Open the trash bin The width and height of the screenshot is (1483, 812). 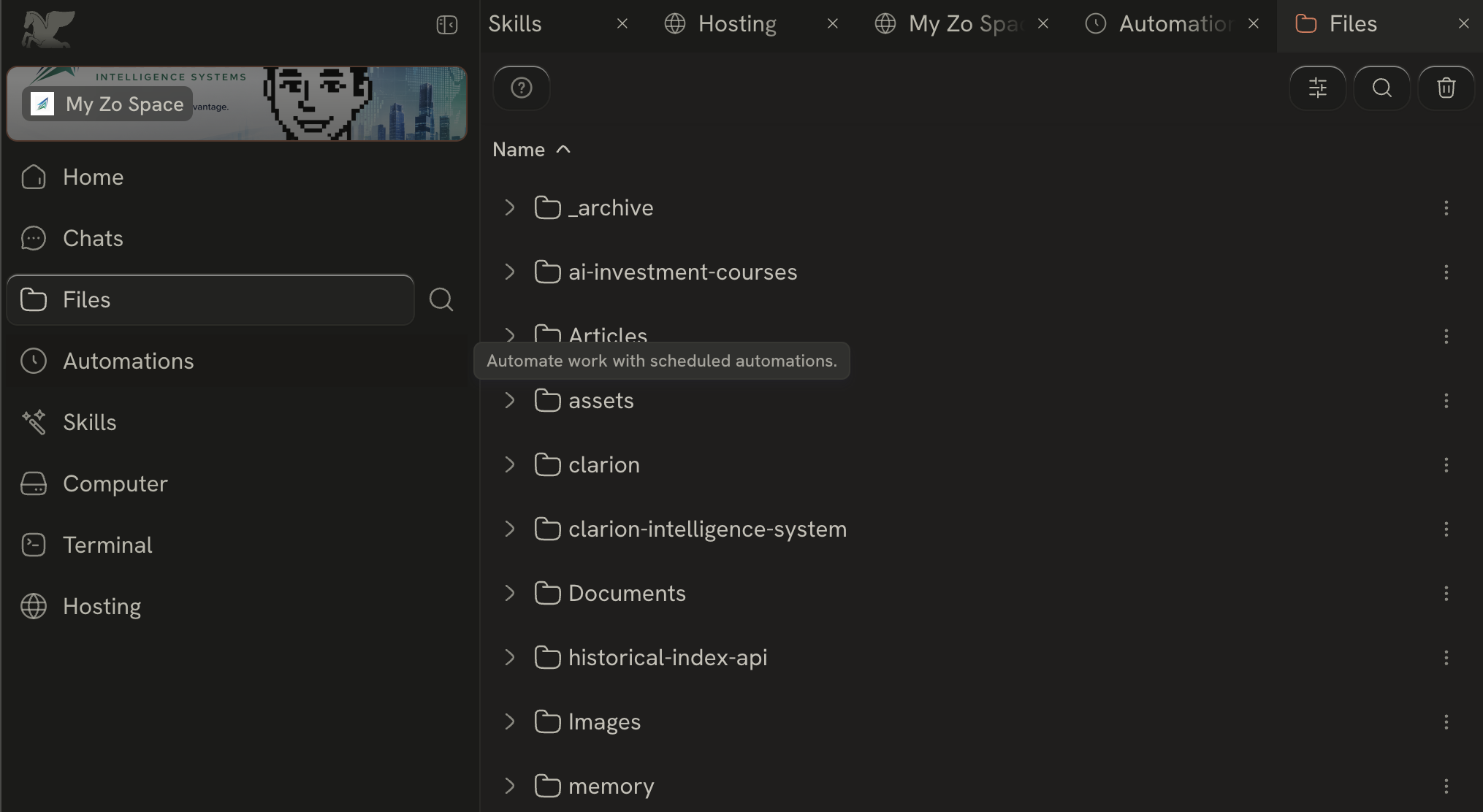point(1446,88)
